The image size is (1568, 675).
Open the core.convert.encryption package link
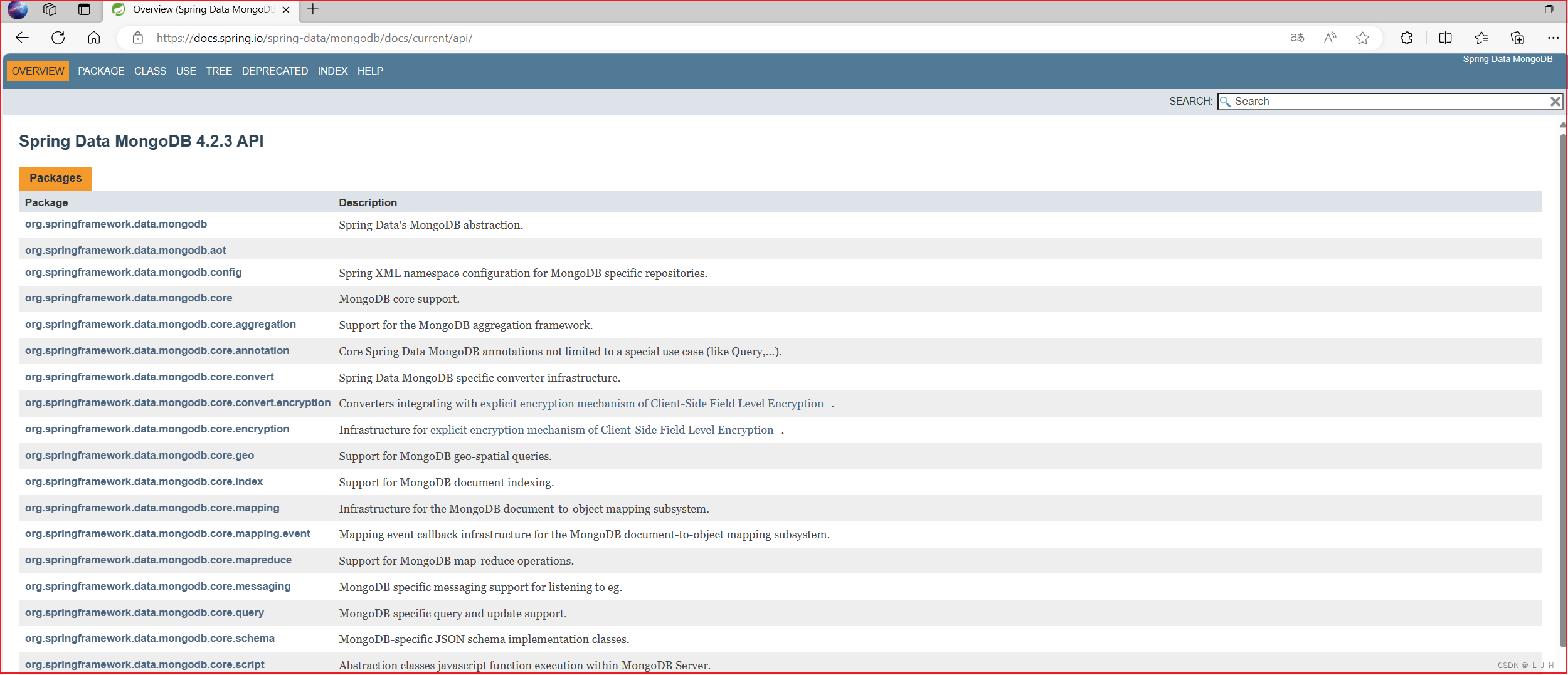click(x=177, y=403)
